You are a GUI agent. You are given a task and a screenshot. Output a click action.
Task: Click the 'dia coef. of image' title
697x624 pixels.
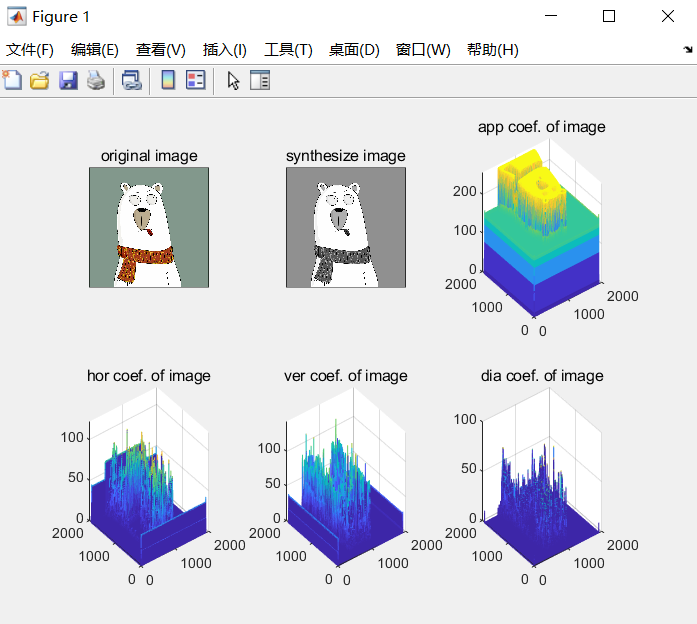tap(542, 376)
